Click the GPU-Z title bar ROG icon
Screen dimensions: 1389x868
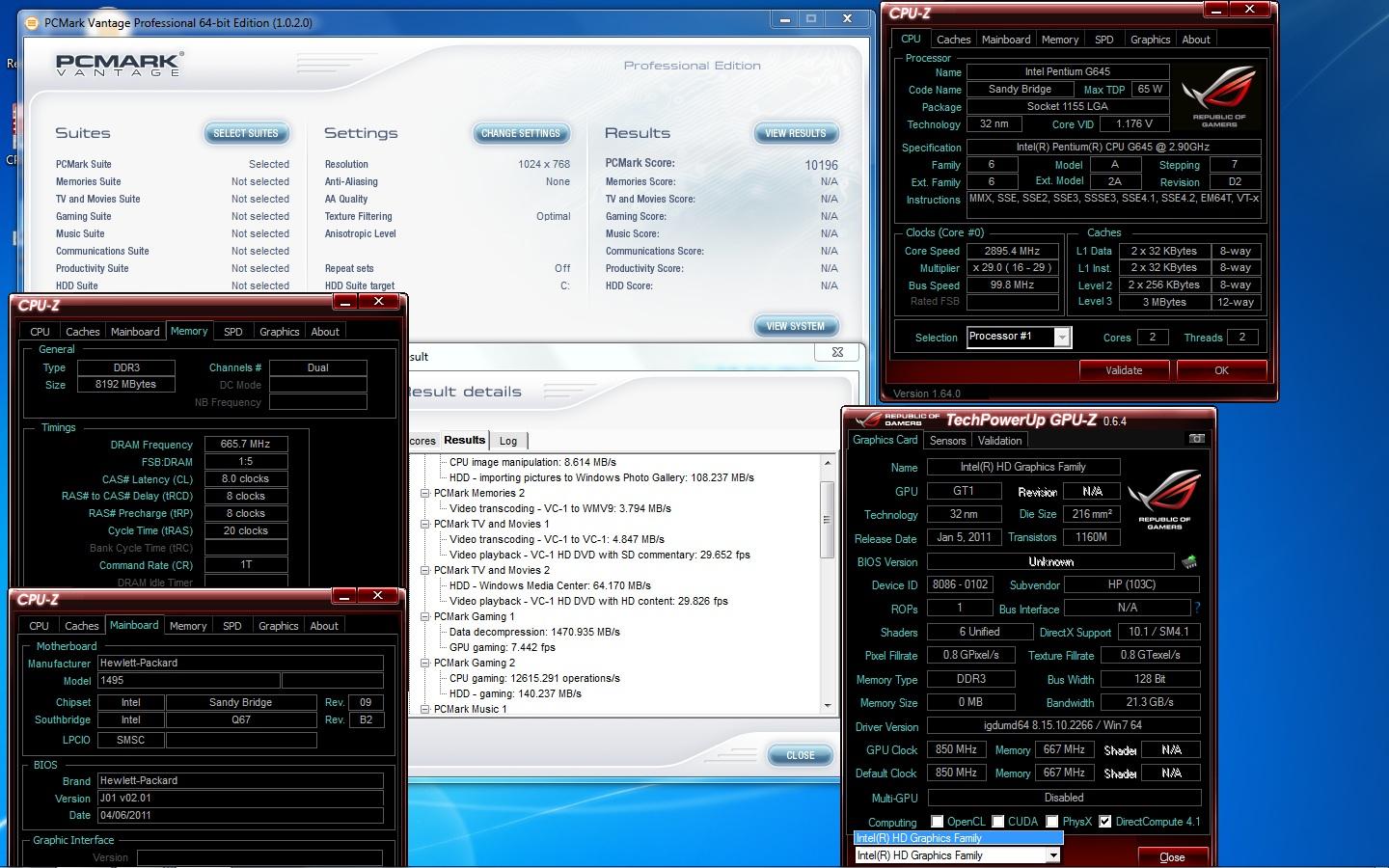[x=871, y=419]
